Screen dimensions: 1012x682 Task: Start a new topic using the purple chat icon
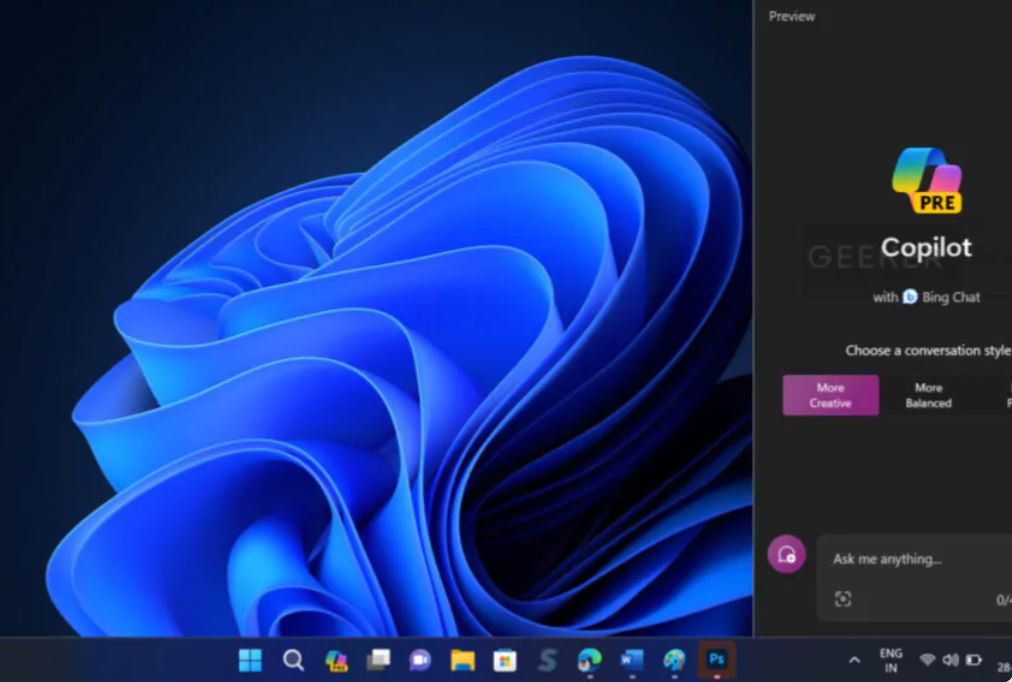pos(787,556)
